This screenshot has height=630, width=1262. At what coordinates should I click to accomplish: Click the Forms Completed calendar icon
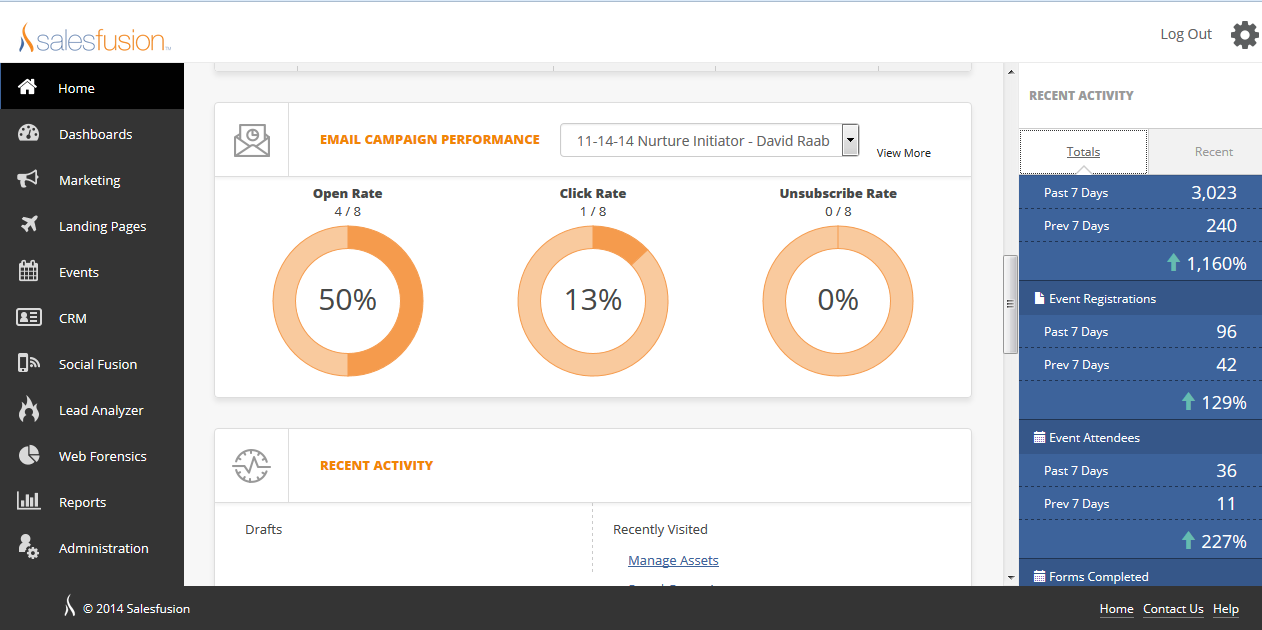pos(1039,576)
